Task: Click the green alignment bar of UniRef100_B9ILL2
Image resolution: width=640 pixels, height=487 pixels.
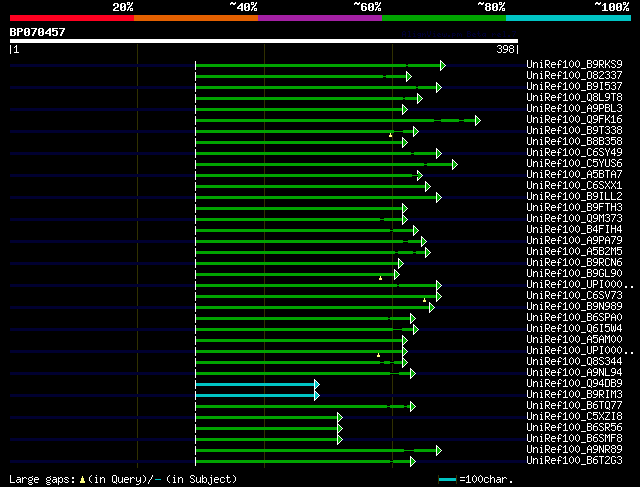Action: (x=316, y=198)
